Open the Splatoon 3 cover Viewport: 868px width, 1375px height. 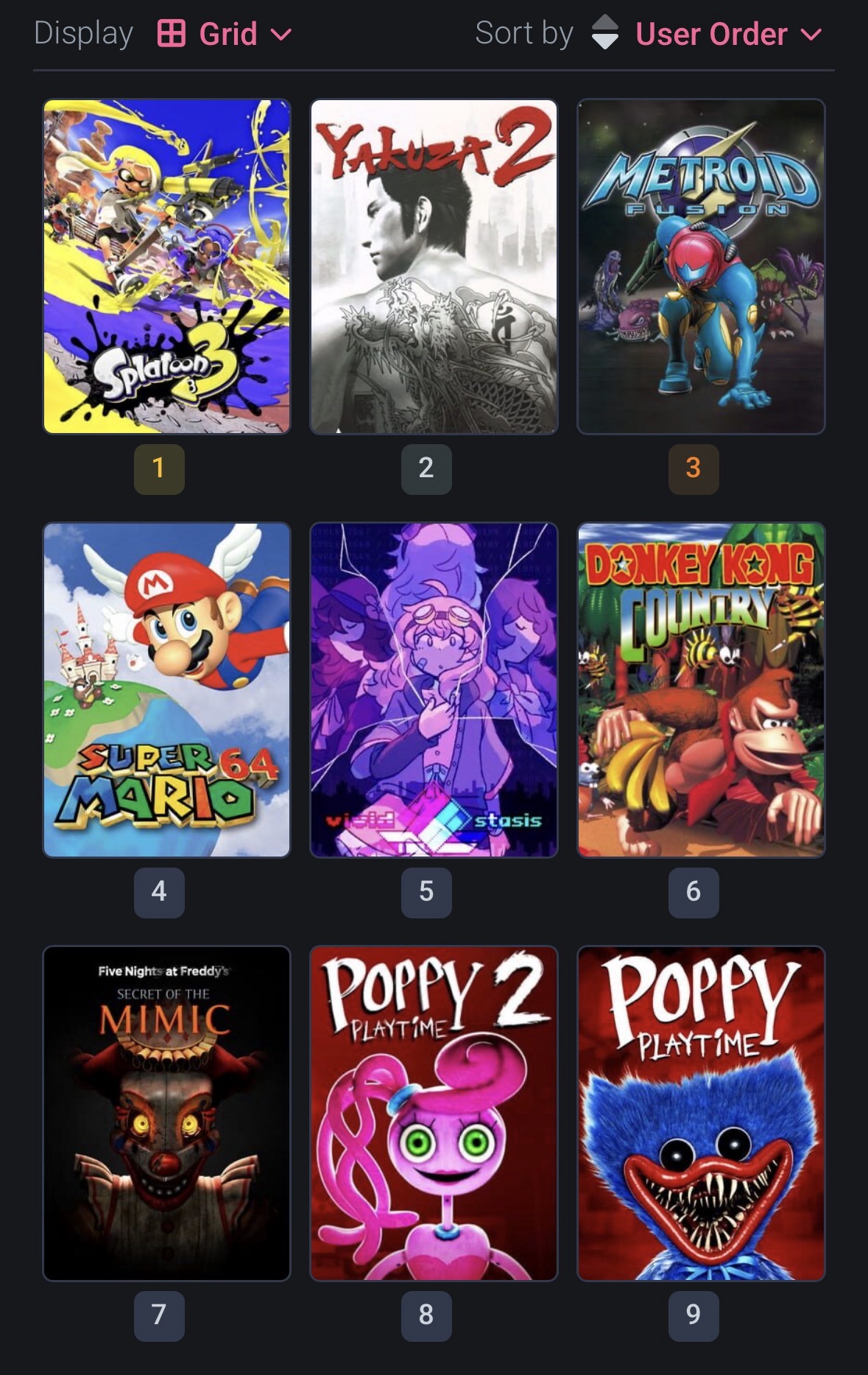[167, 267]
